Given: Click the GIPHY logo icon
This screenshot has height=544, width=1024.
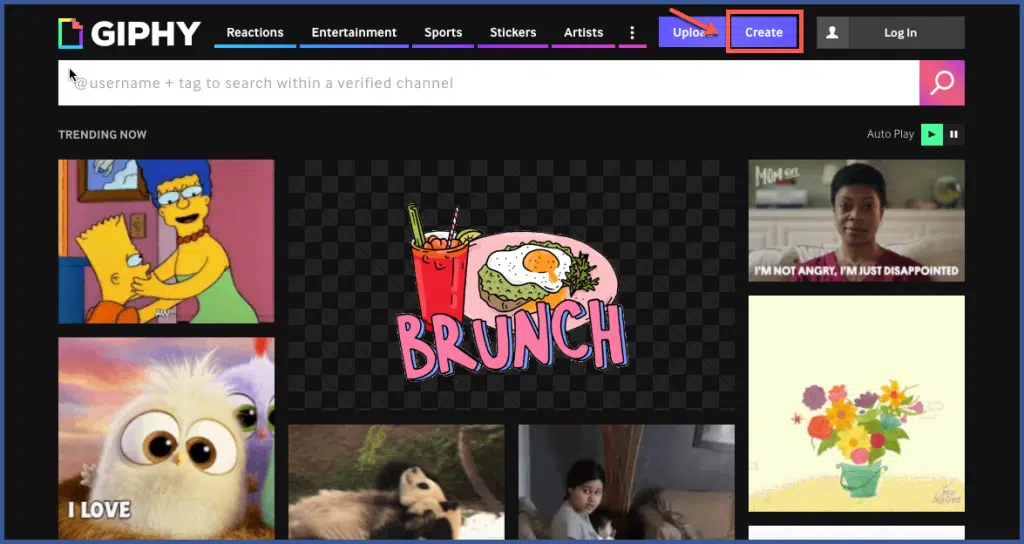Looking at the screenshot, I should [x=71, y=33].
